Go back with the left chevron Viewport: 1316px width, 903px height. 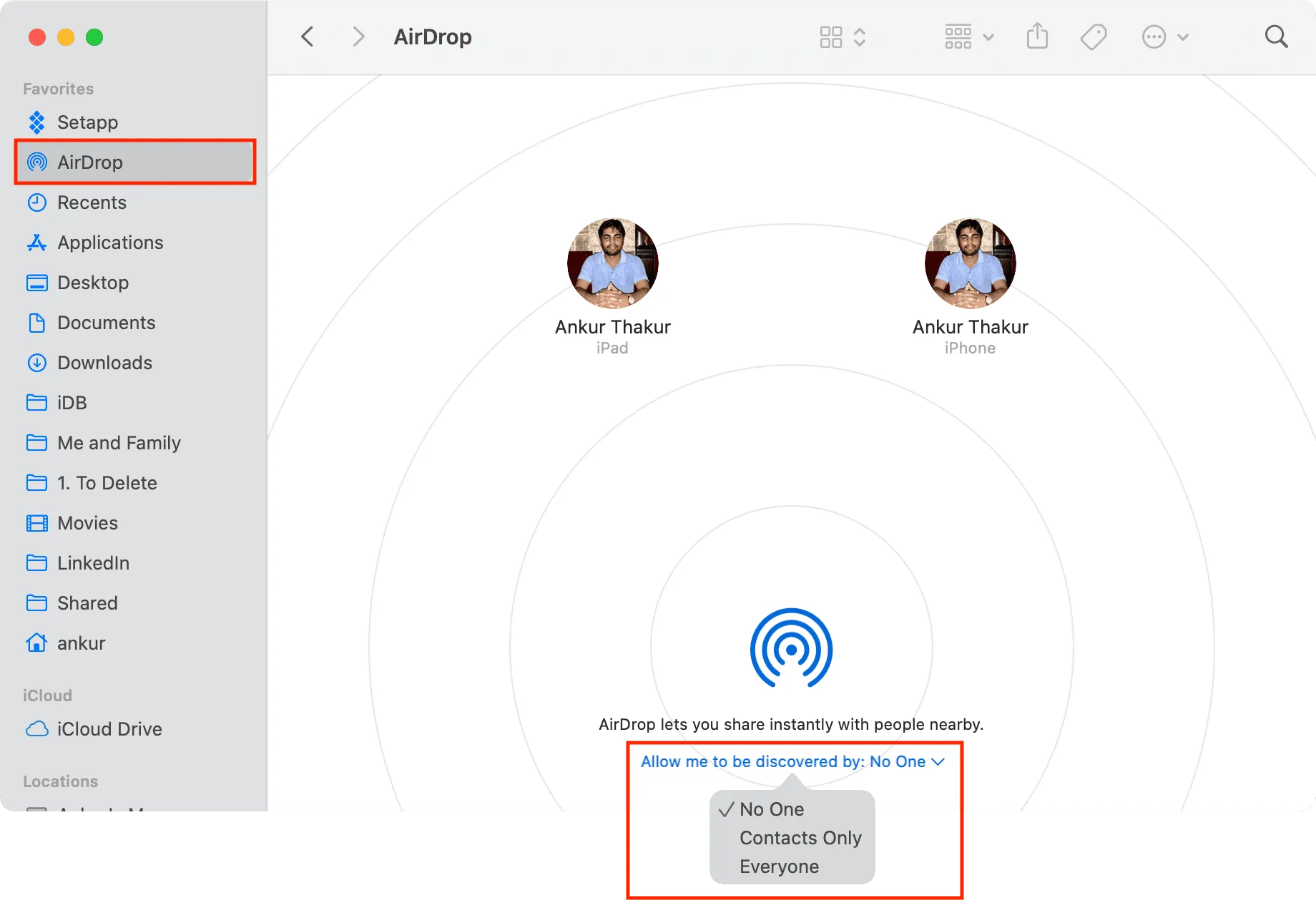tap(308, 36)
